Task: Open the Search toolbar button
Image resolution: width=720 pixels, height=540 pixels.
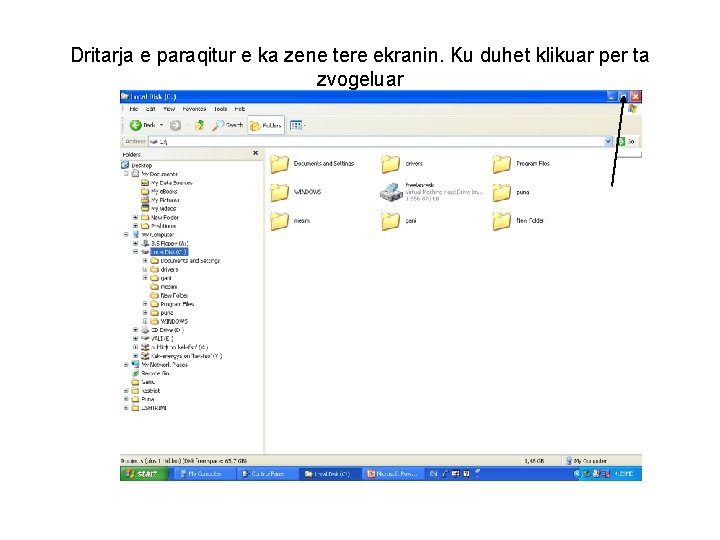Action: pyautogui.click(x=228, y=125)
